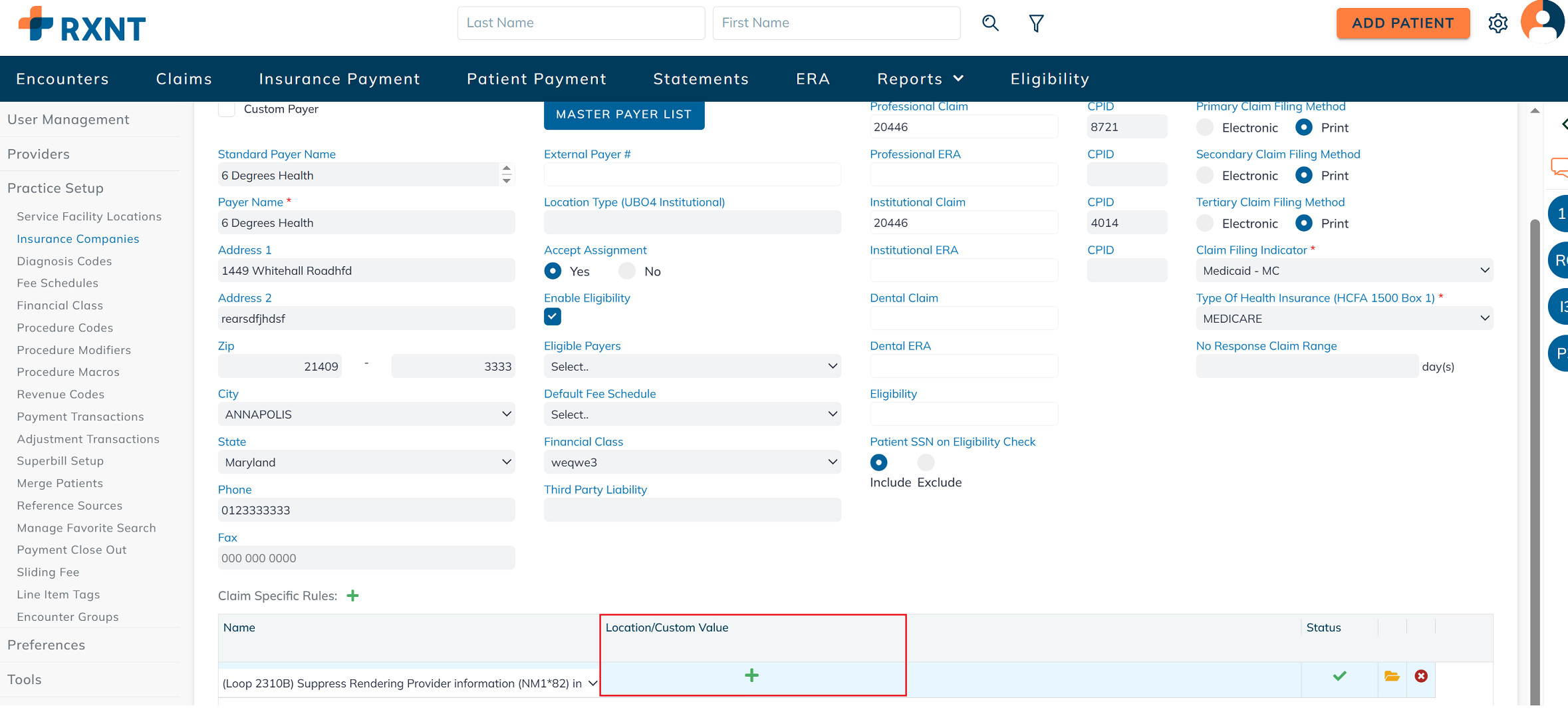Open settings gear icon
This screenshot has width=1568, height=710.
click(1498, 23)
